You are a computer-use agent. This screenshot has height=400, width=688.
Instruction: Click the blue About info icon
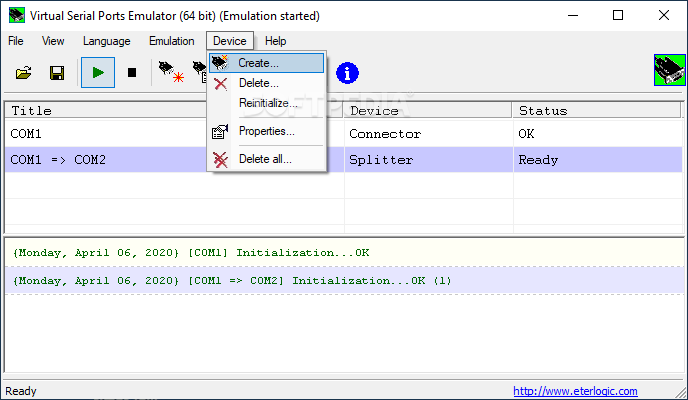tap(348, 73)
